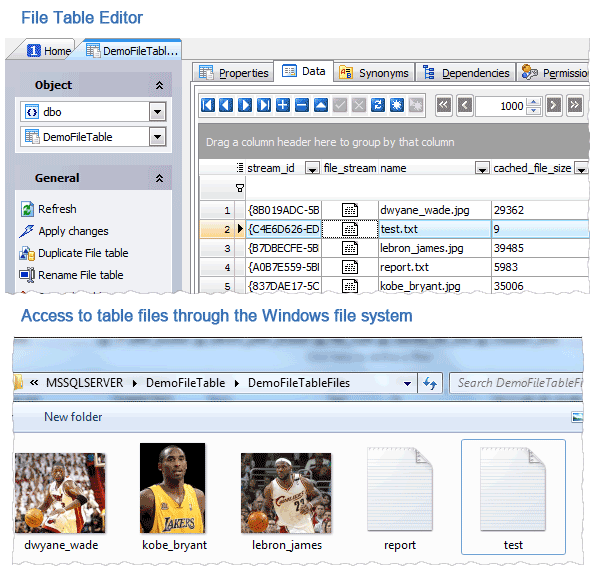The height and width of the screenshot is (570, 600).
Task: Click New folder button in Explorer
Action: [x=73, y=417]
